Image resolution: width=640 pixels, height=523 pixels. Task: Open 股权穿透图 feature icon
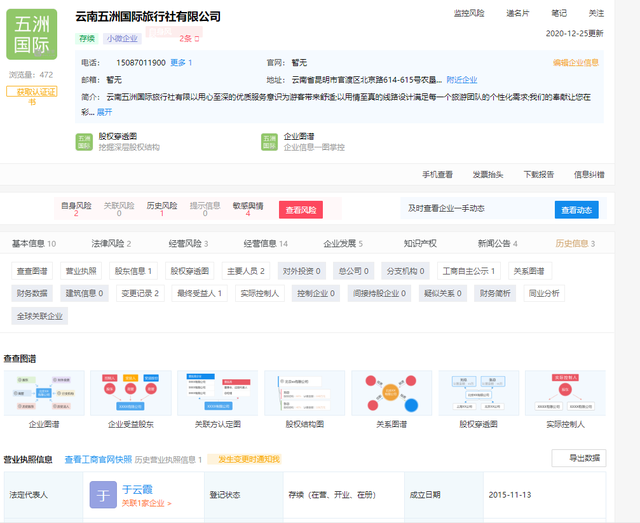tap(84, 142)
